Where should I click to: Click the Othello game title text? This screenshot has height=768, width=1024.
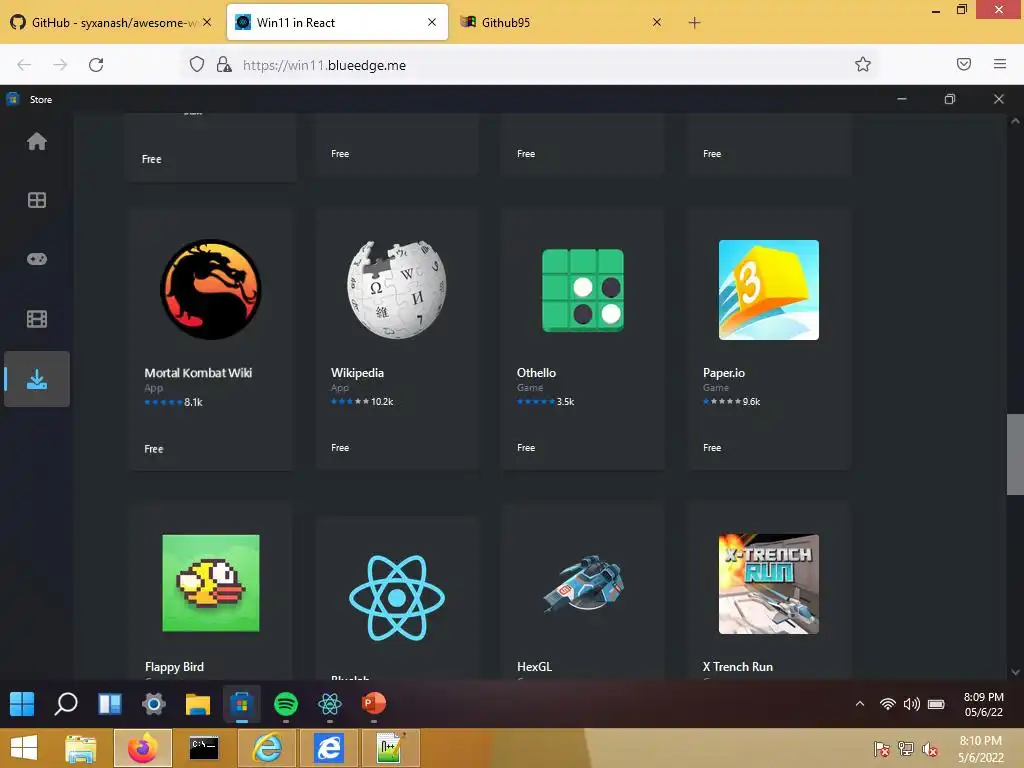(x=536, y=373)
